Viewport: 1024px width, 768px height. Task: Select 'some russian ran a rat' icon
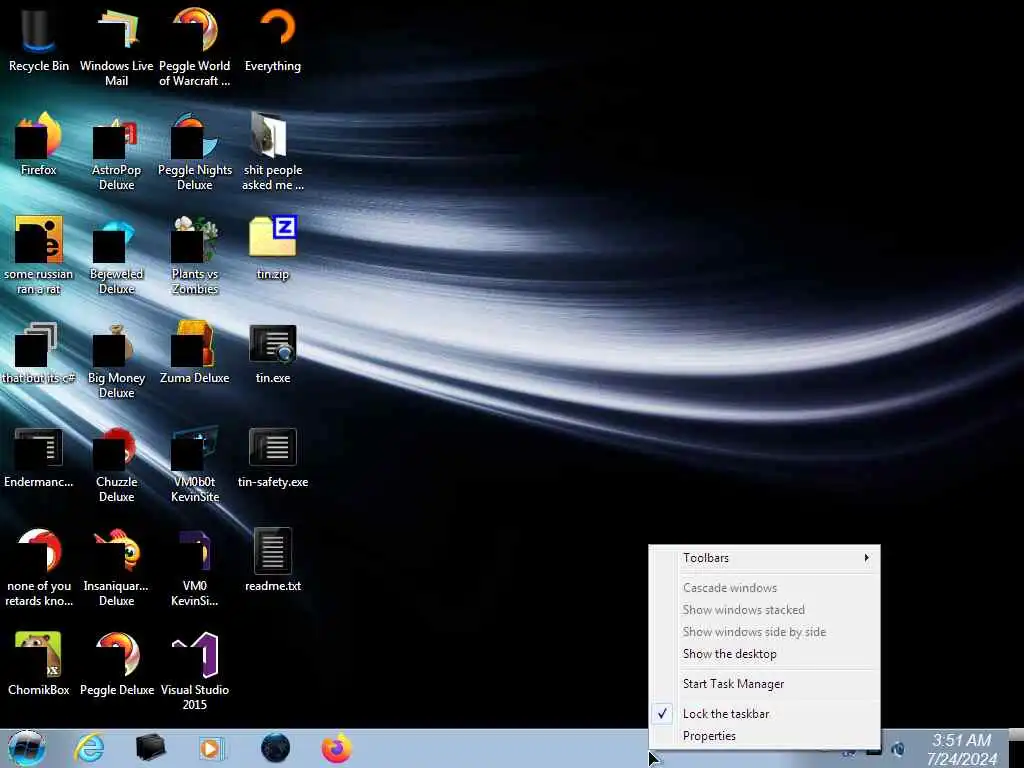[39, 255]
